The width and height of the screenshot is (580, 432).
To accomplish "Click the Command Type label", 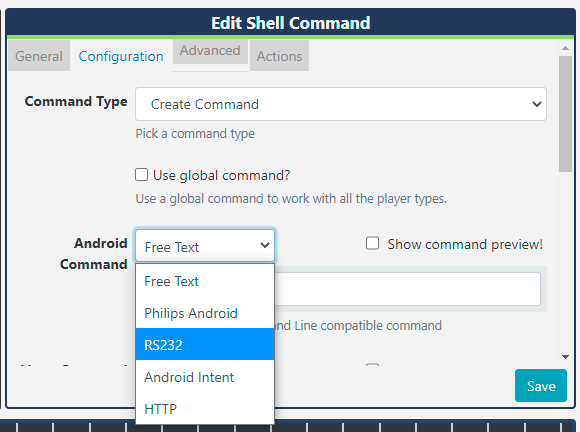I will [x=76, y=101].
